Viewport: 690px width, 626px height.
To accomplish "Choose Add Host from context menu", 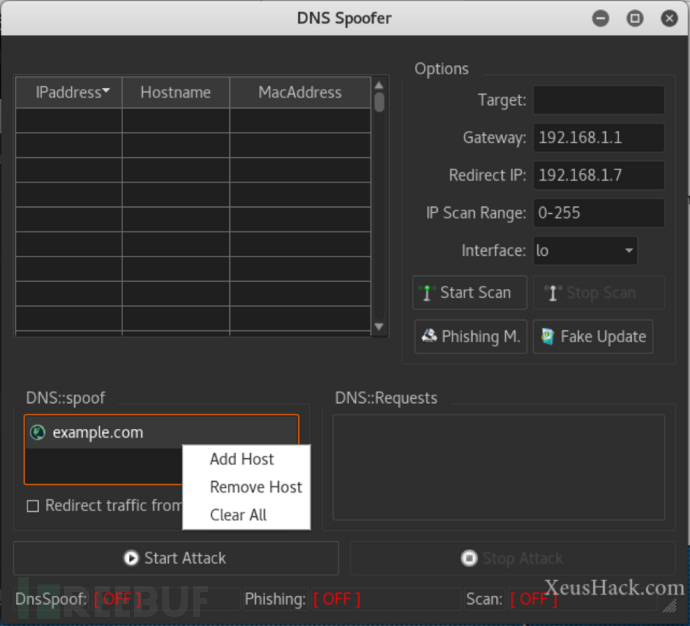I will pos(242,459).
